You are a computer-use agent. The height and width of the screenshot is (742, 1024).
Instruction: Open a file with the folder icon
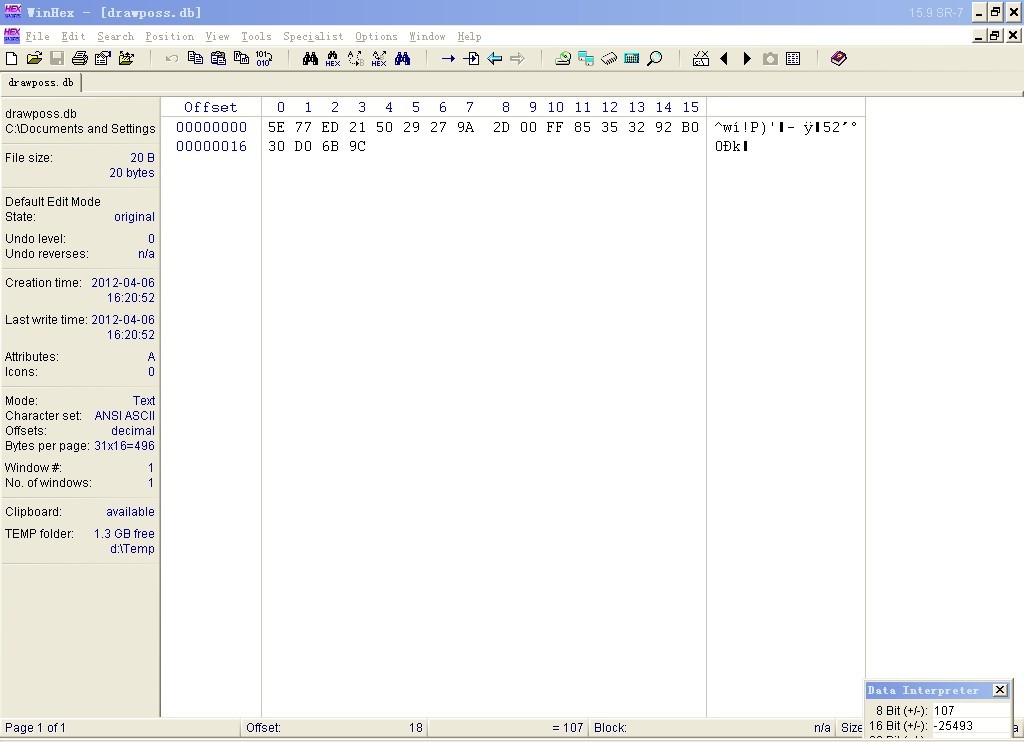click(34, 59)
